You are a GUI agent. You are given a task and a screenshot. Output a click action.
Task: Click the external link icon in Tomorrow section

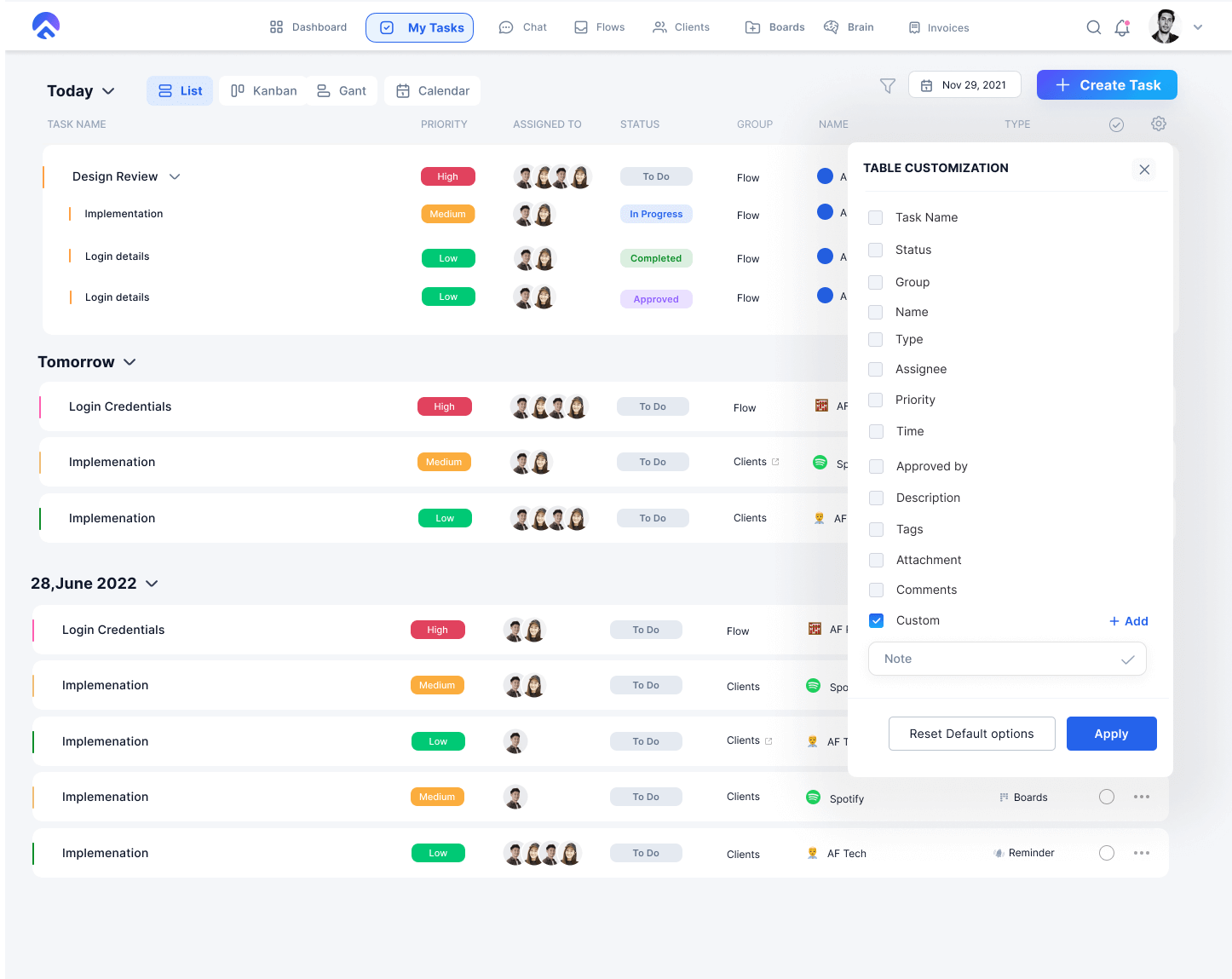tap(775, 462)
